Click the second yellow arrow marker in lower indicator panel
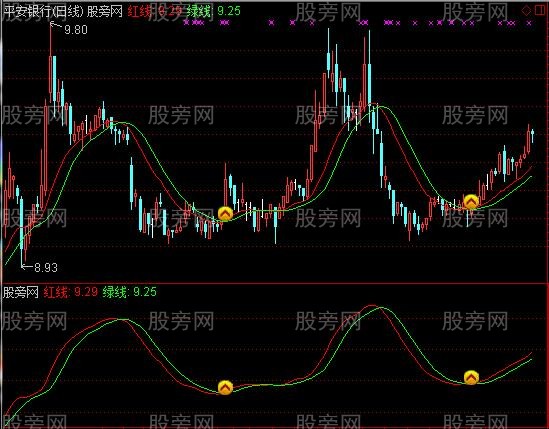The image size is (549, 429). click(471, 377)
